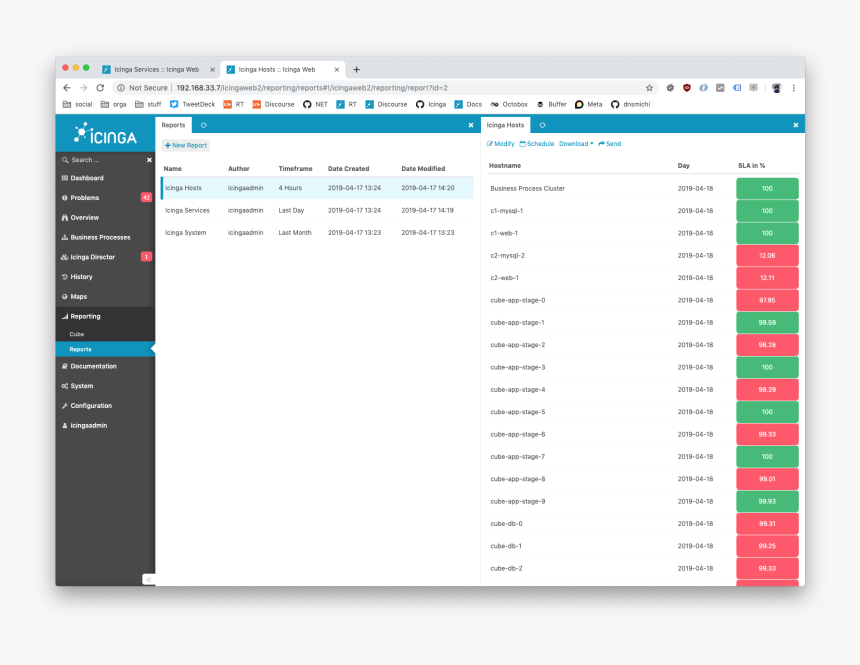
Task: Open the Download dropdown menu
Action: 576,144
